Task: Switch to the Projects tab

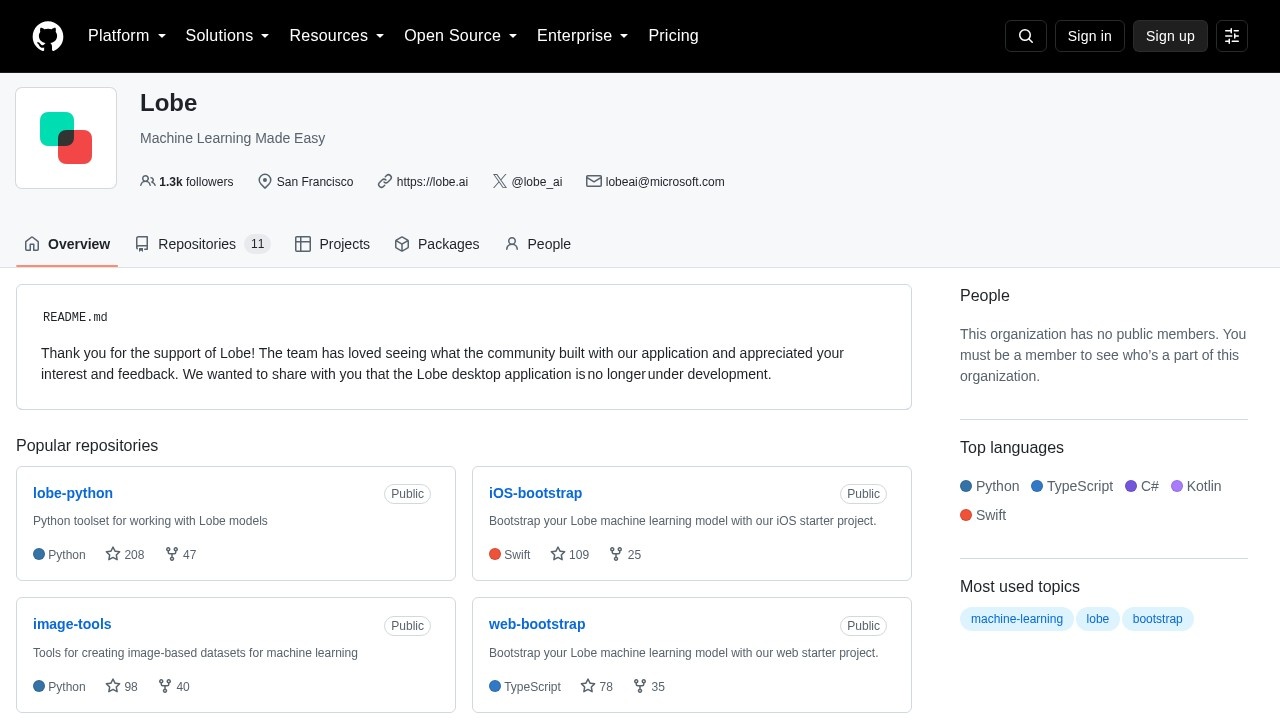Action: point(332,244)
